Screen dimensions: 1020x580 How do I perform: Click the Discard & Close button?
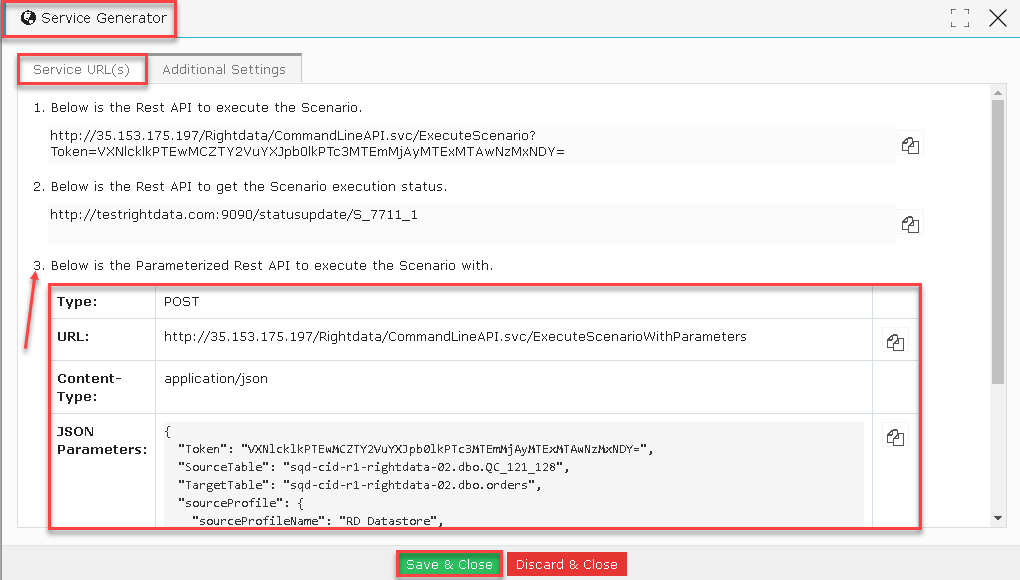point(566,564)
